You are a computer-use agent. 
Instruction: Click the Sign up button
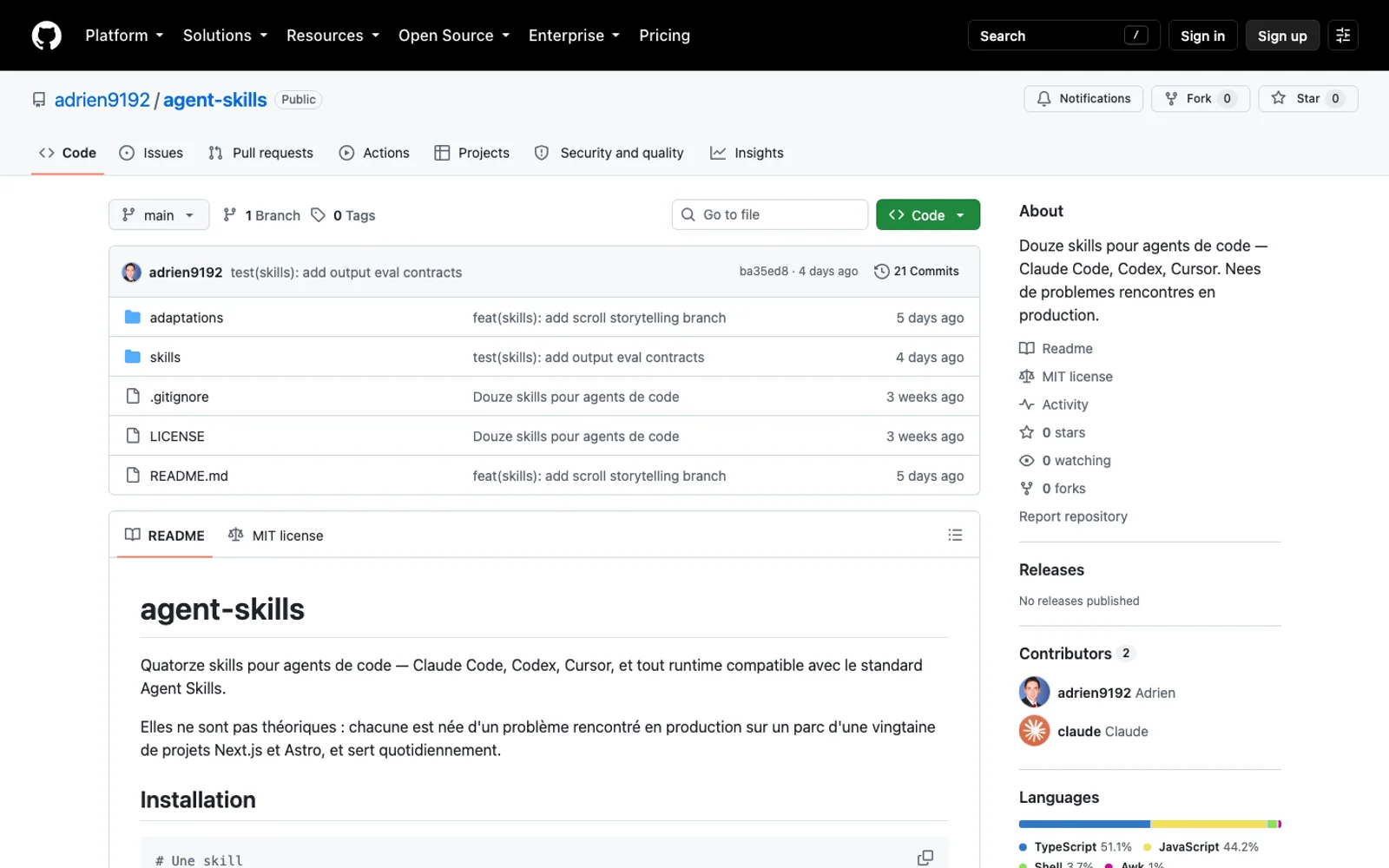[x=1282, y=36]
